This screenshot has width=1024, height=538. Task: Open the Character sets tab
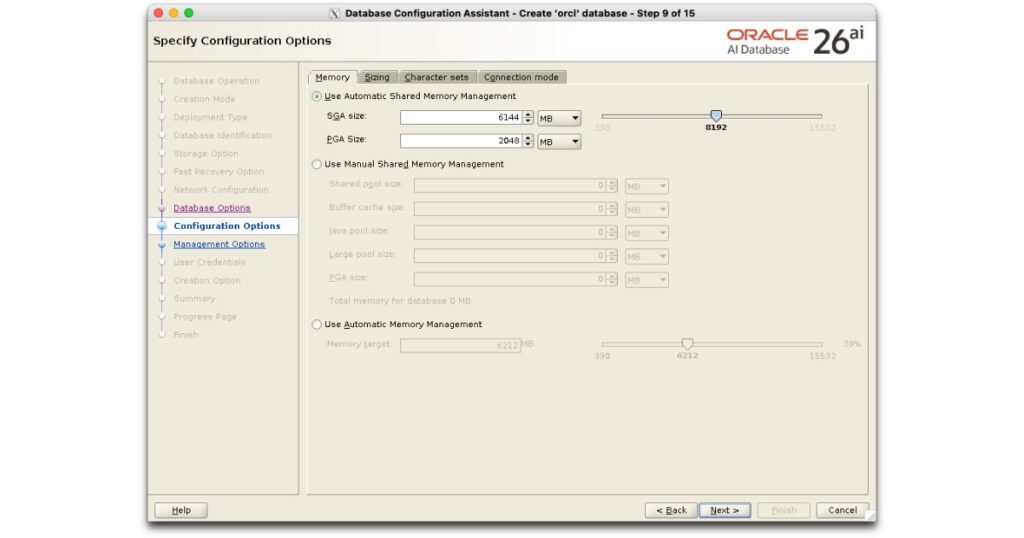pyautogui.click(x=436, y=77)
